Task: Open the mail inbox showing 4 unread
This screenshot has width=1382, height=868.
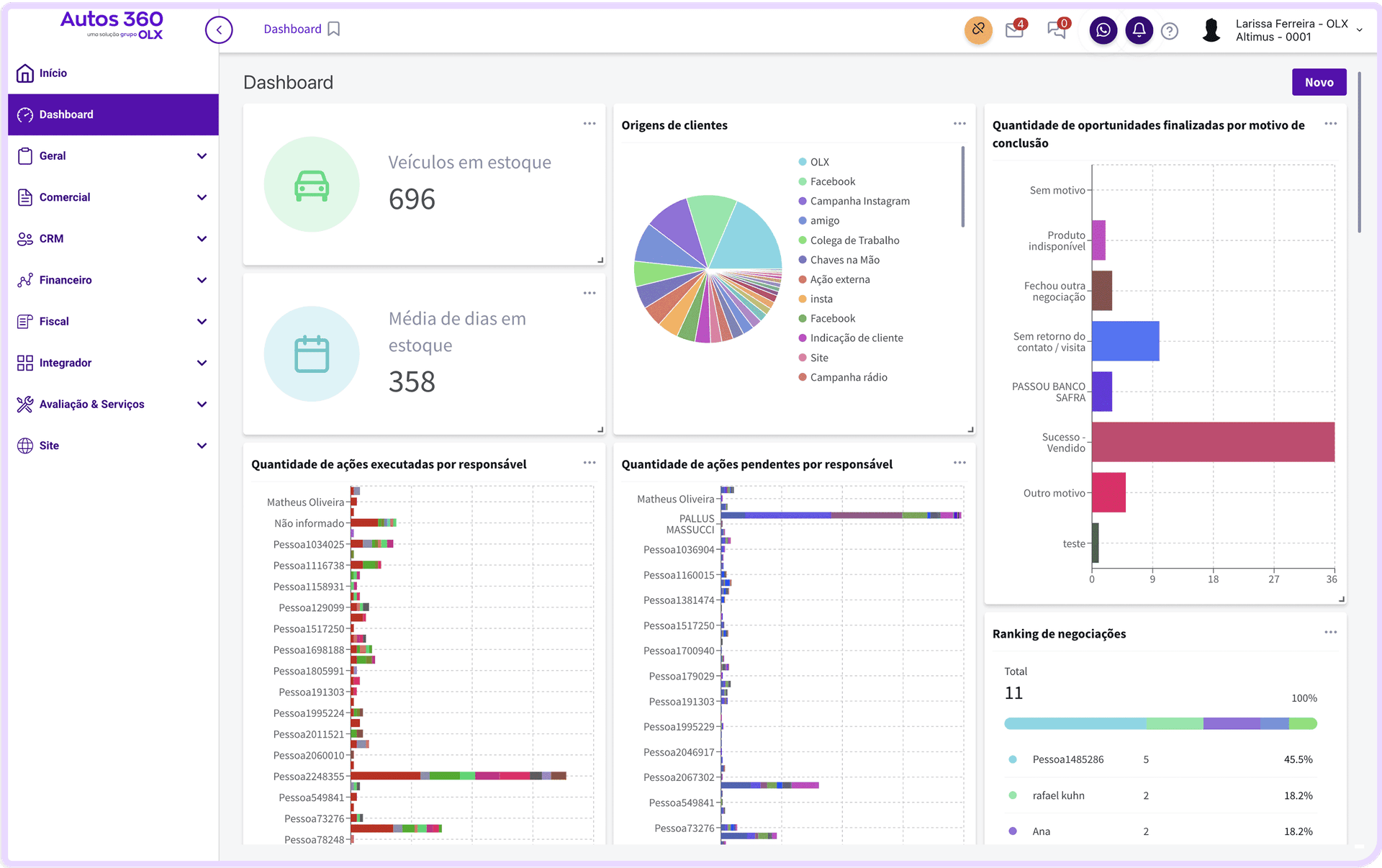Action: coord(1015,30)
